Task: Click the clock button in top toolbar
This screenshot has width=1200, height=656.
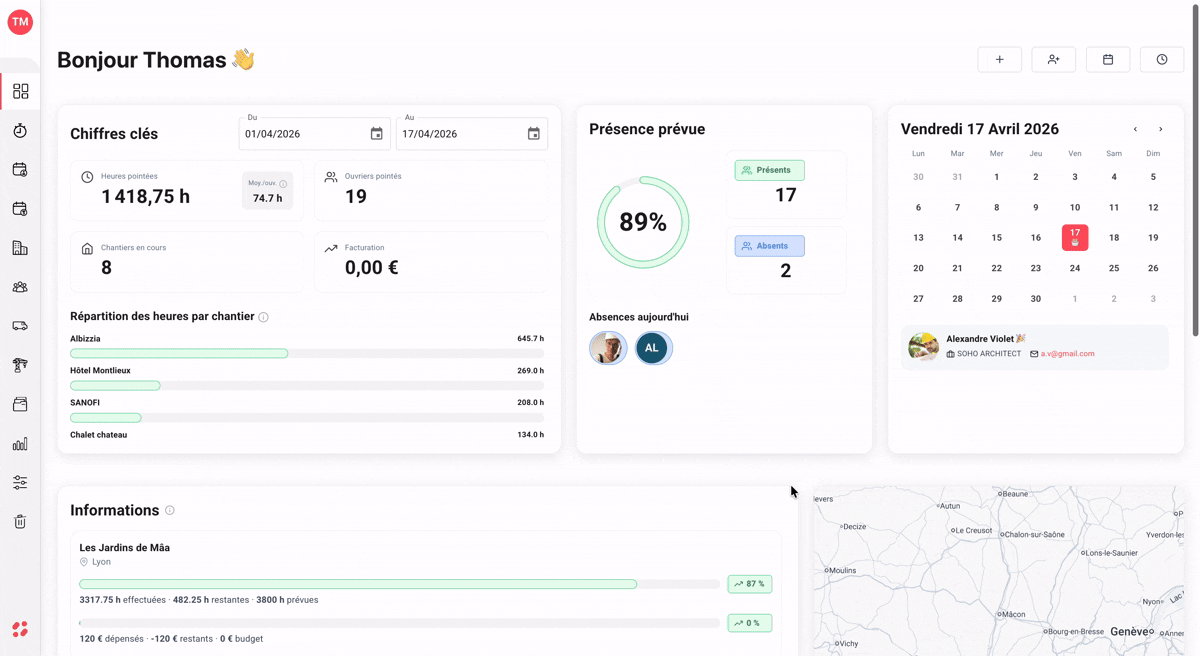Action: (1162, 60)
